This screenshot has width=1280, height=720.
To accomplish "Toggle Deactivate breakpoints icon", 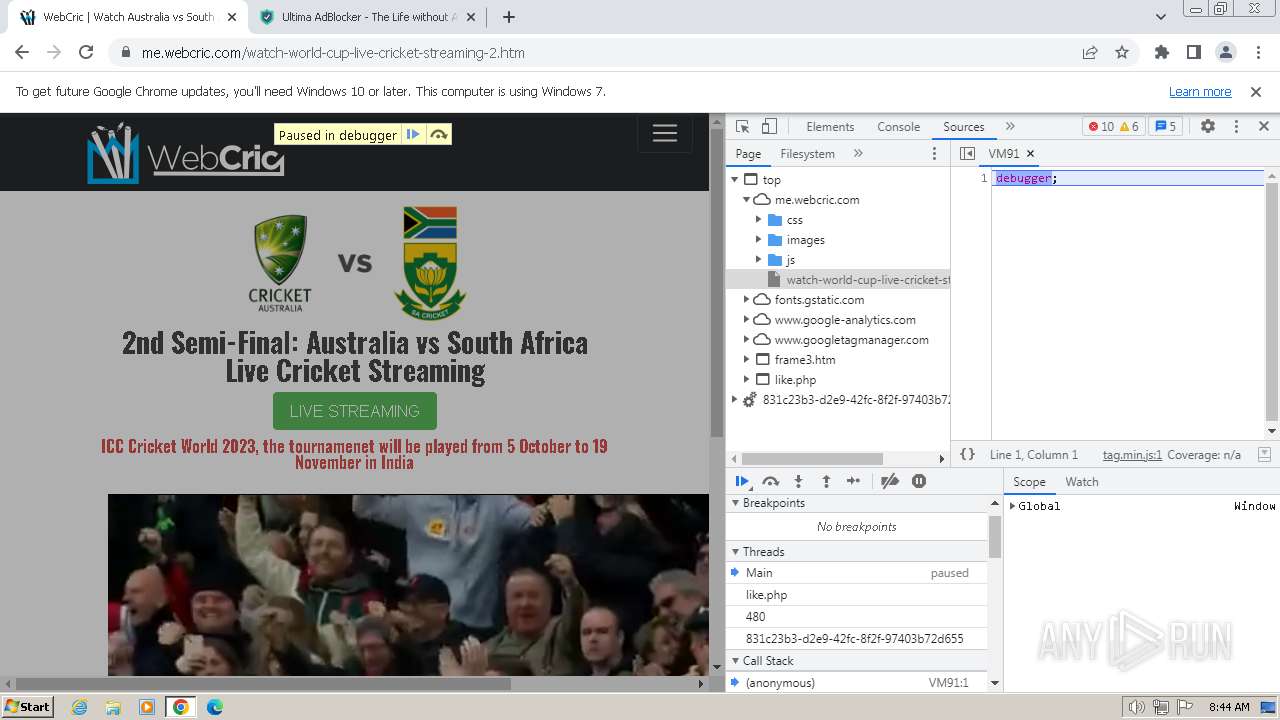I will [890, 481].
